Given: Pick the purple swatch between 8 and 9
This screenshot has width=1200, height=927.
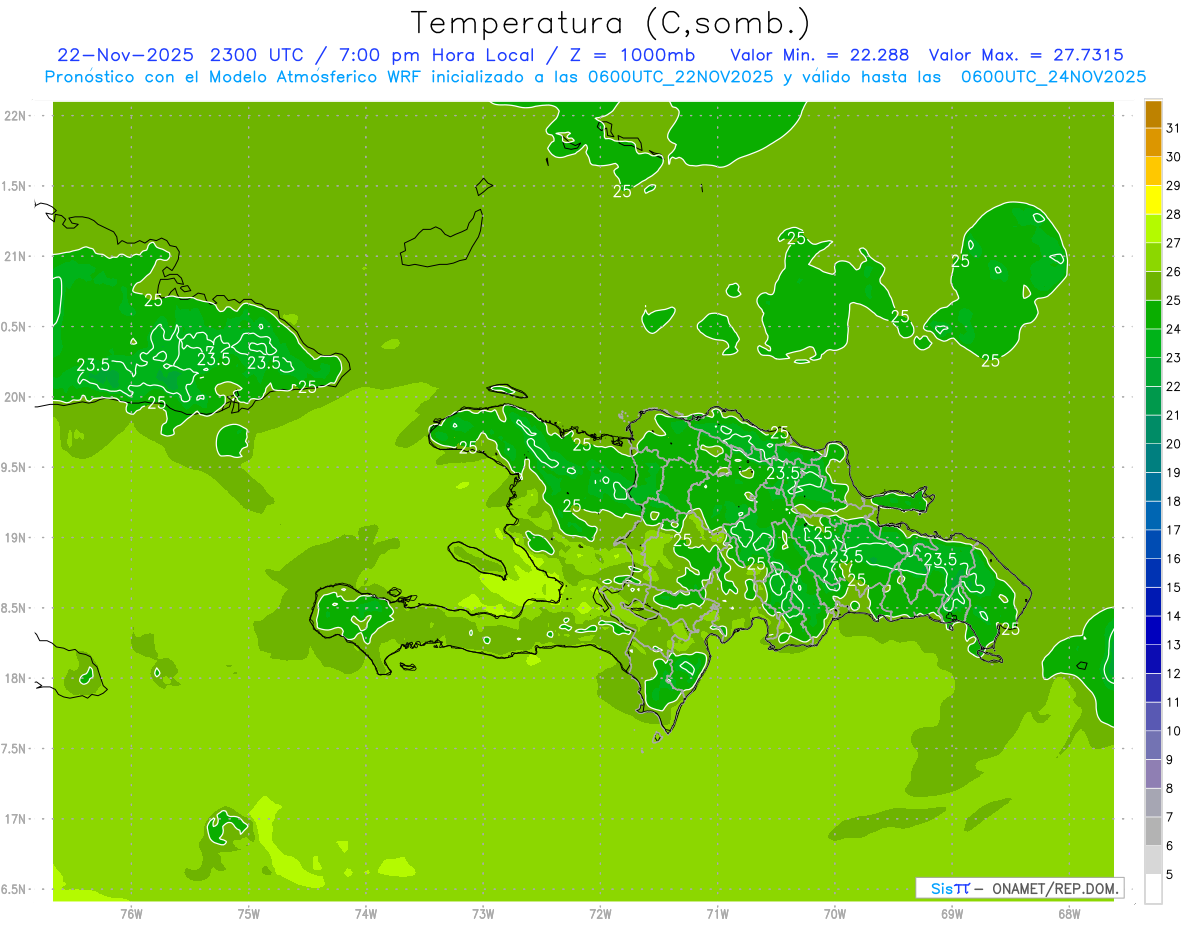Looking at the screenshot, I should (x=1154, y=774).
